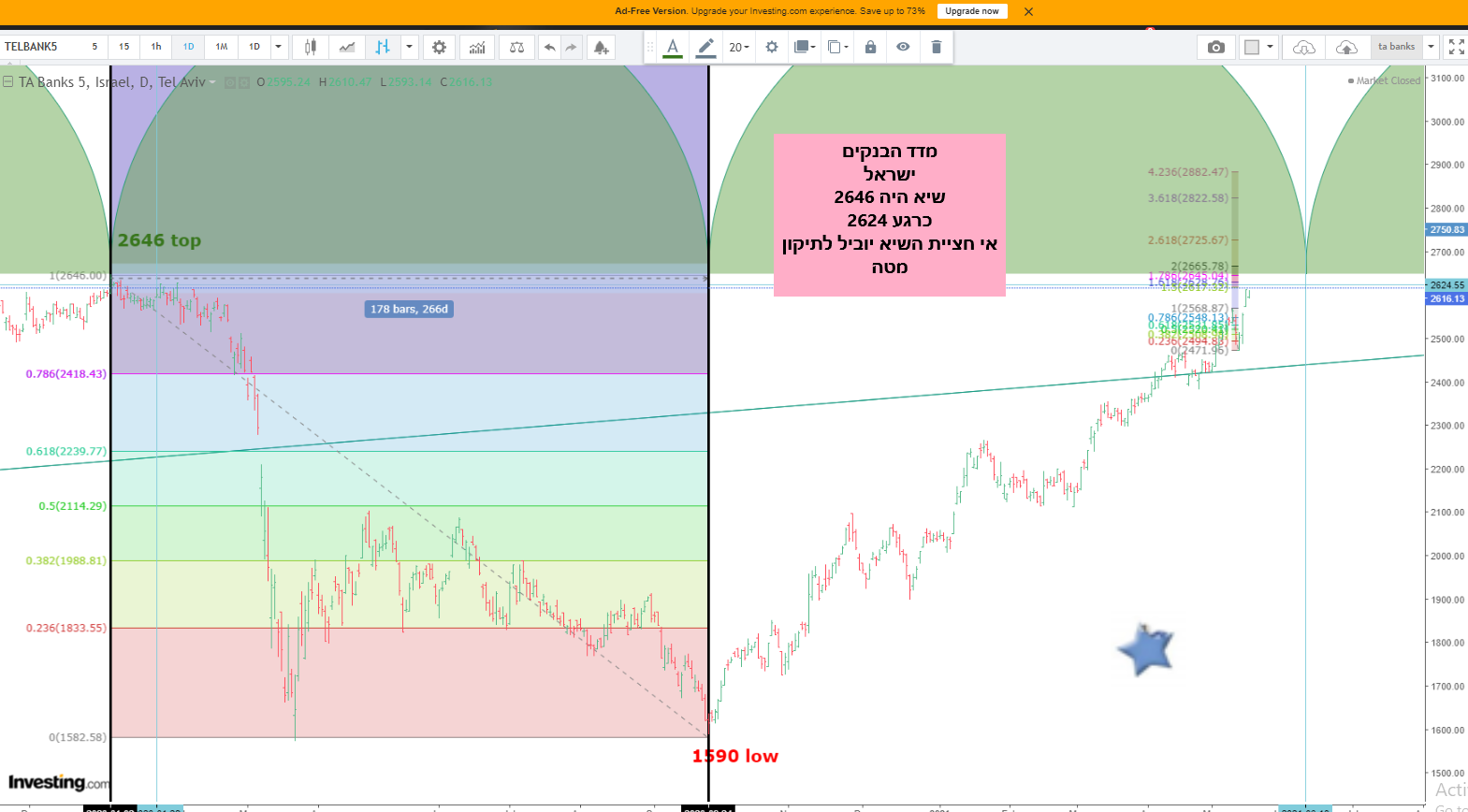The width and height of the screenshot is (1468, 812).
Task: Select the 1M timeframe
Action: coord(222,47)
